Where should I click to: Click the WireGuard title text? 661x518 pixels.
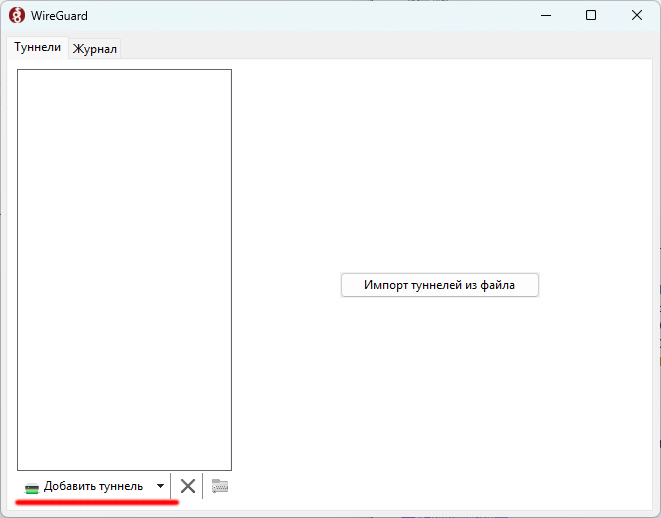(61, 15)
